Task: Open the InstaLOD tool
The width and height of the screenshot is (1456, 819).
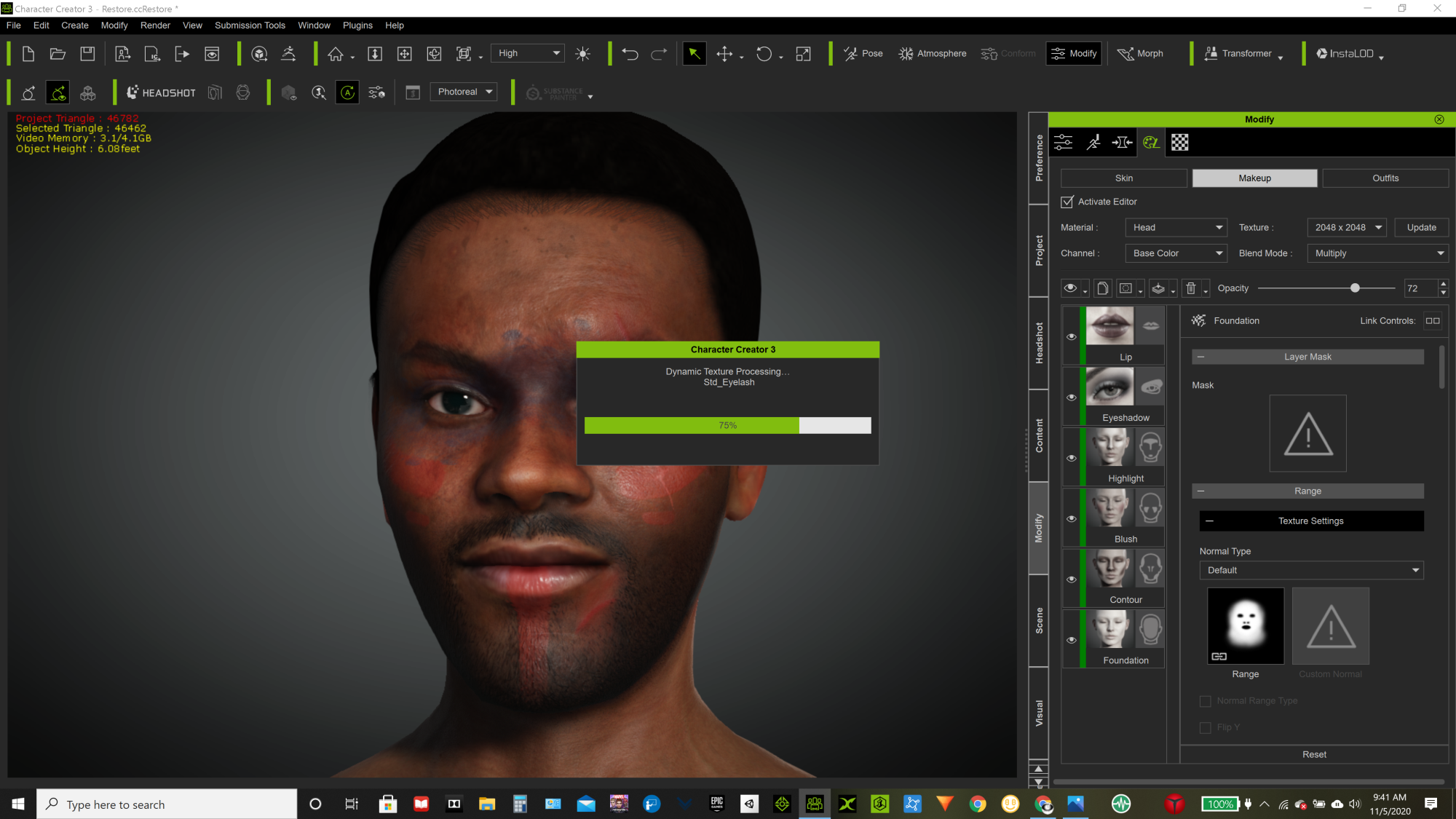Action: tap(1345, 54)
